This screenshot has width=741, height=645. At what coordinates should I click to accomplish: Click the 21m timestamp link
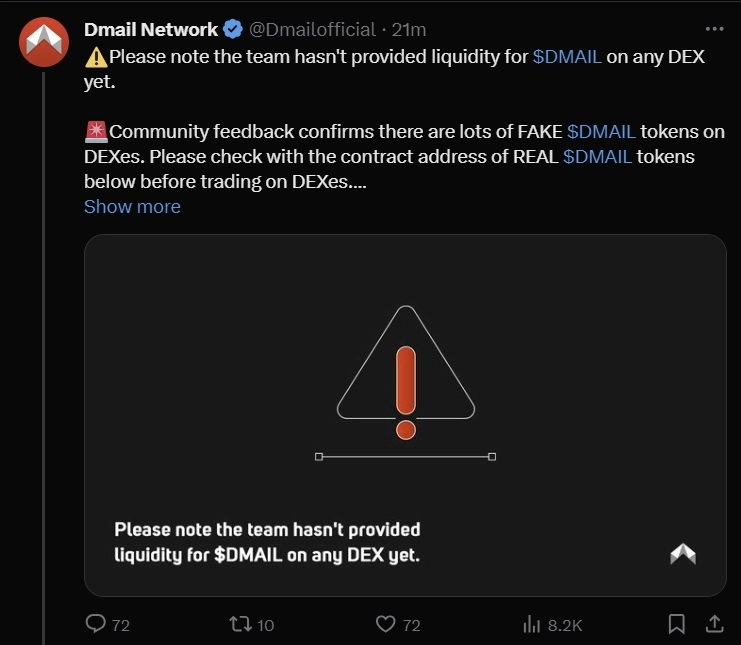pyautogui.click(x=409, y=29)
